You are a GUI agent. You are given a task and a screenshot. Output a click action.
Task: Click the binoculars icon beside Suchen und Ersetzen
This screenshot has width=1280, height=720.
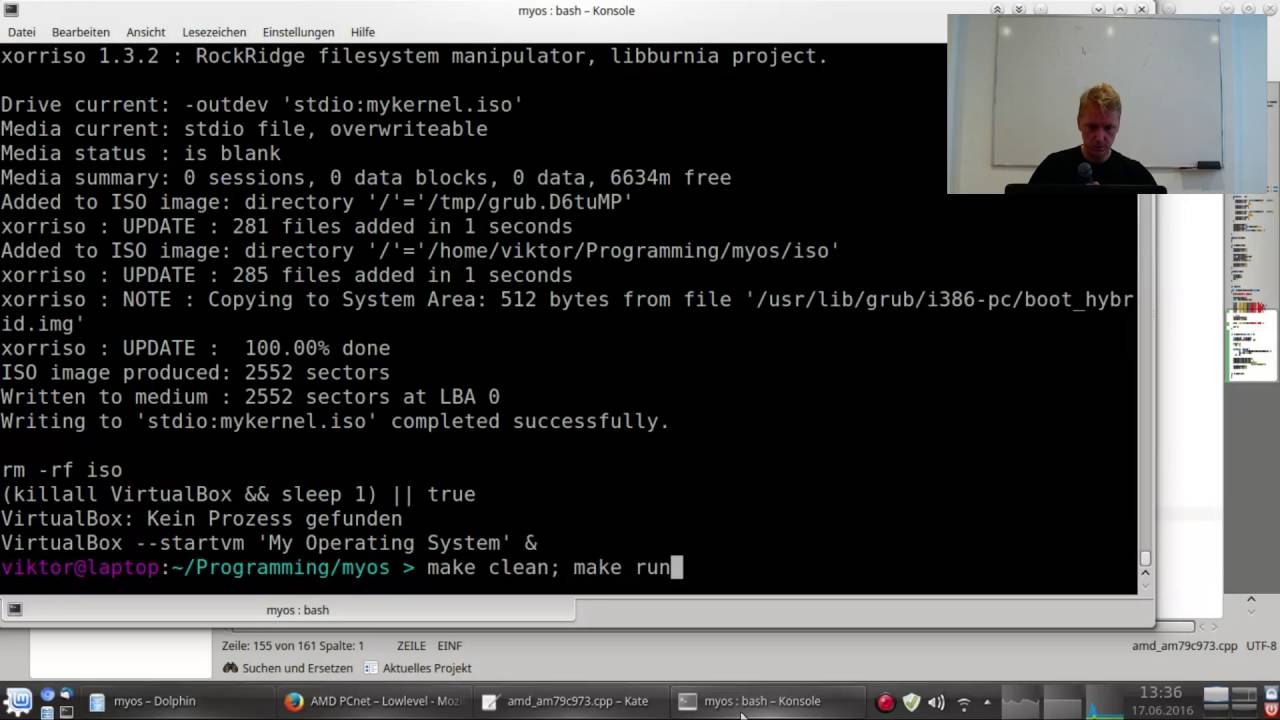click(x=230, y=668)
